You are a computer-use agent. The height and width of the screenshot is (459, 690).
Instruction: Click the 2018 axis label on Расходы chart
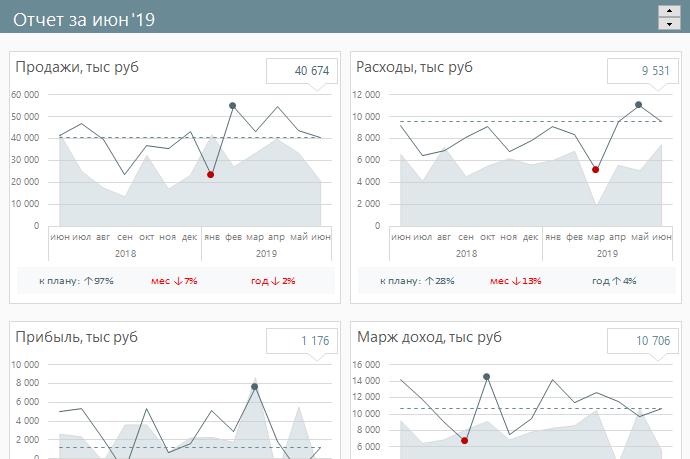466,253
